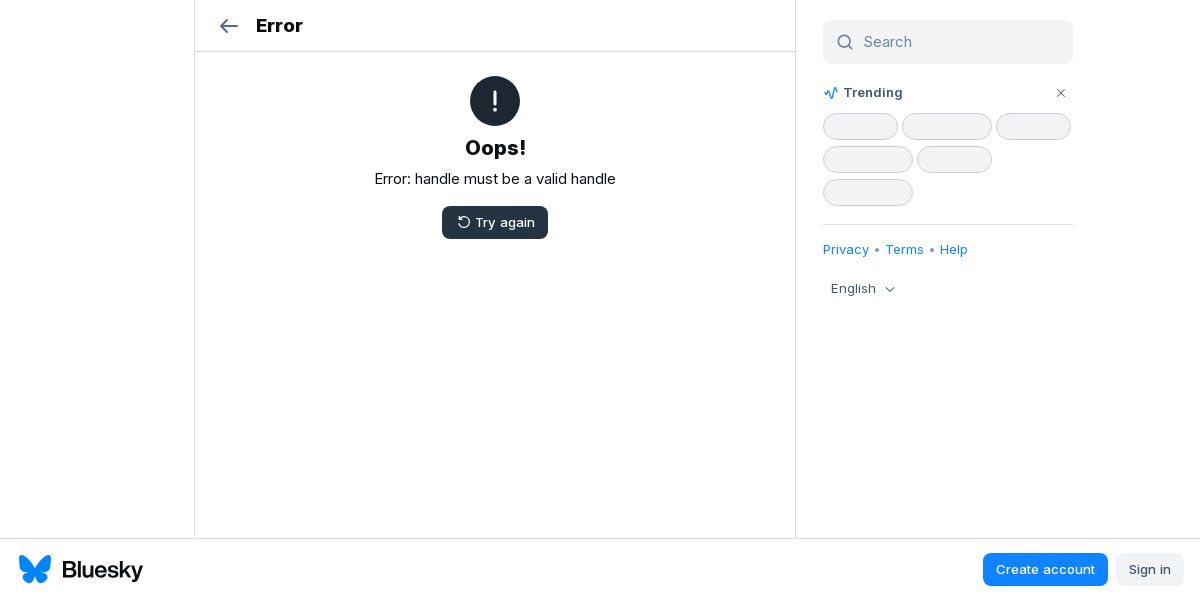Screen dimensions: 1200x600
Task: Click the Trending heading label
Action: 873,93
